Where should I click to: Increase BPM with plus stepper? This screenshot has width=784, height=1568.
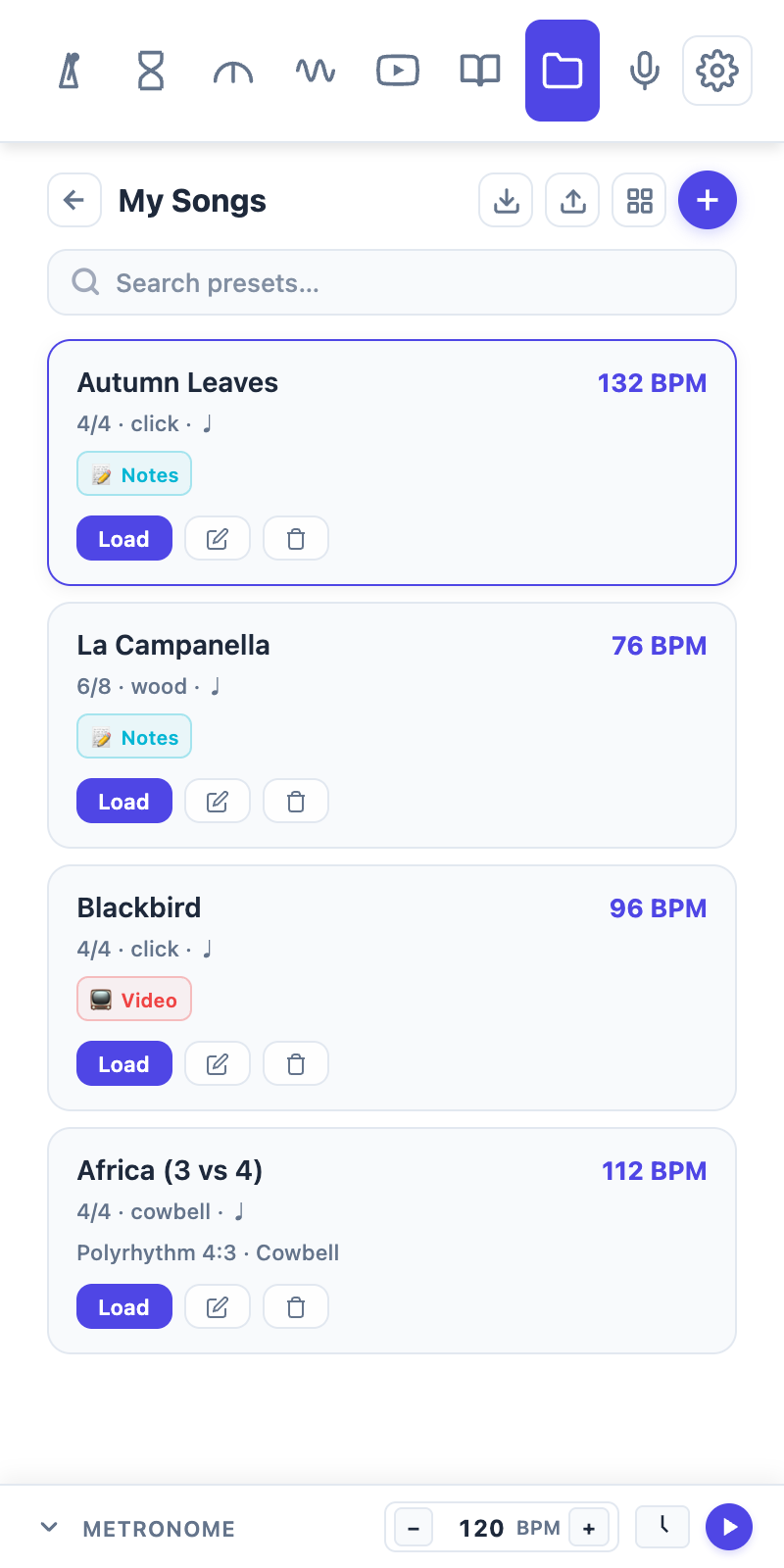point(589,1528)
